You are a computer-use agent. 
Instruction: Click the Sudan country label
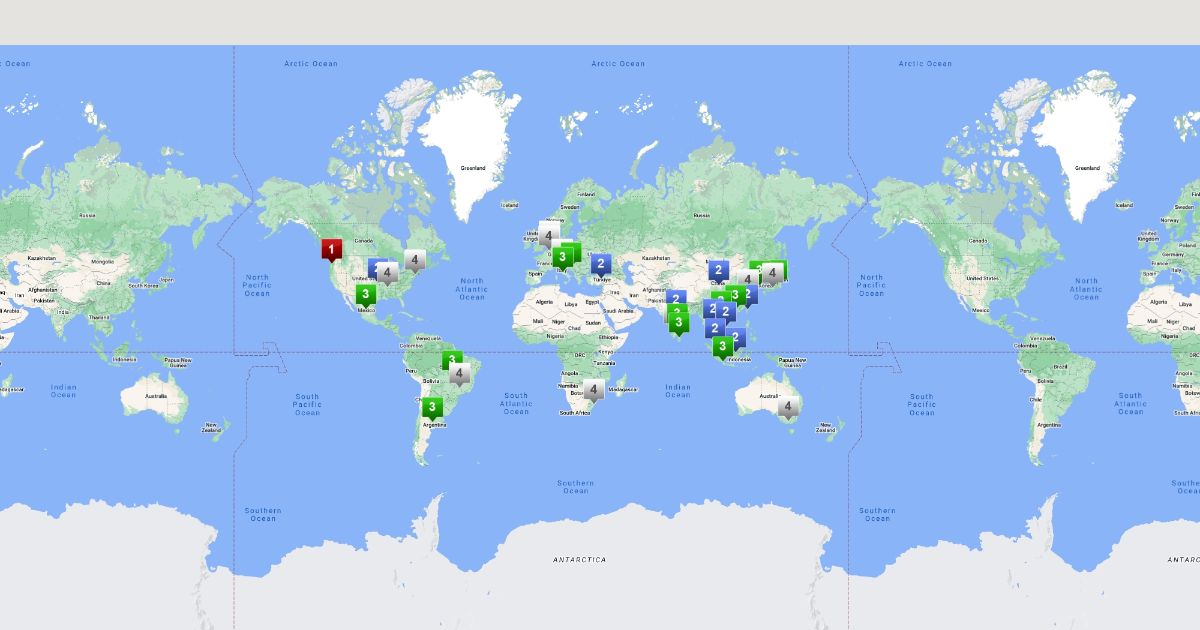click(x=593, y=323)
